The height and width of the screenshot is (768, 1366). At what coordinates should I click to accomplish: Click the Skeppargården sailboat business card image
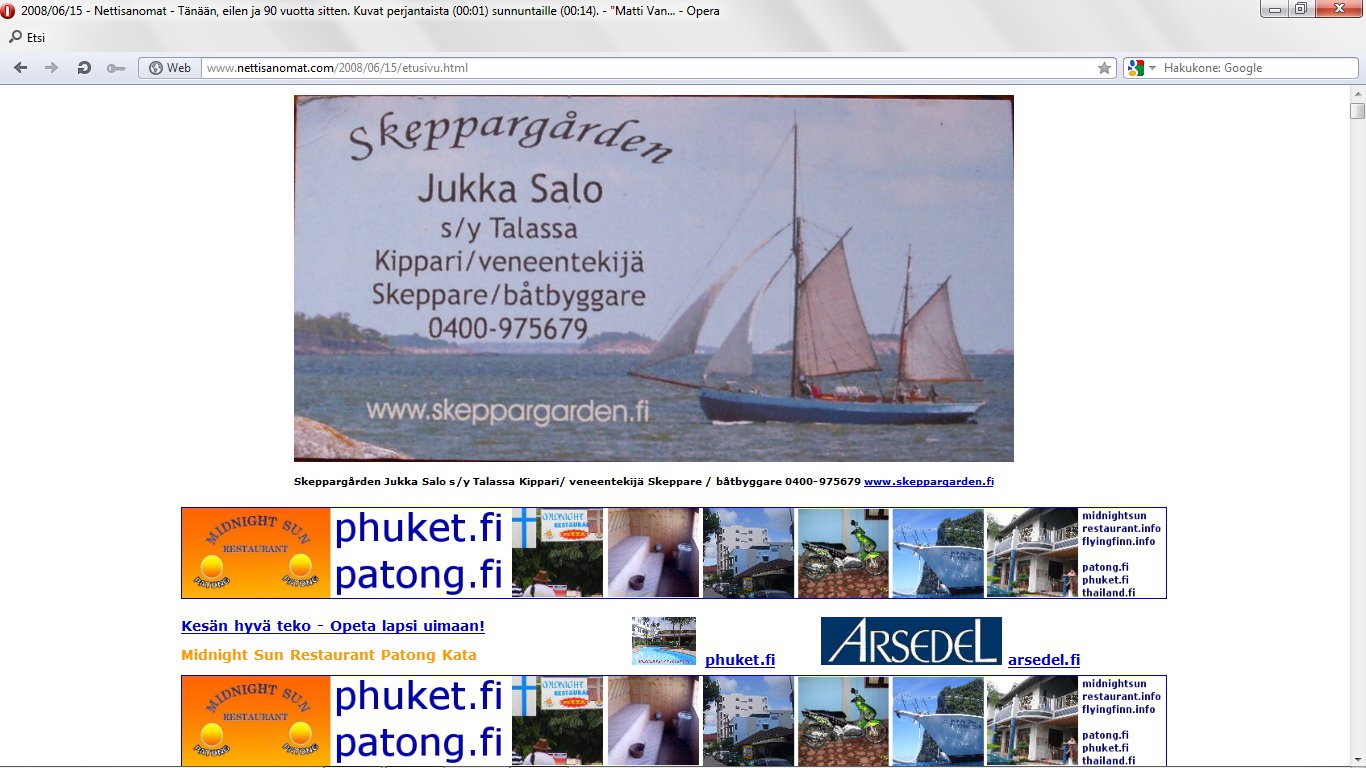(x=653, y=278)
